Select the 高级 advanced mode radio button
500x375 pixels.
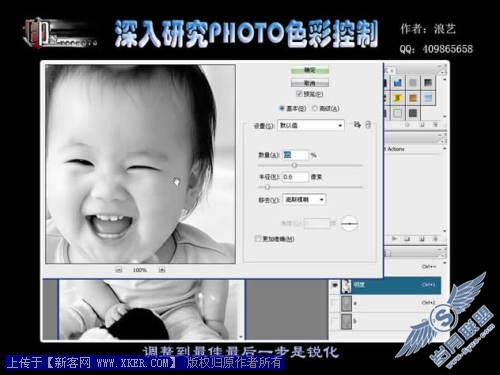tap(315, 108)
